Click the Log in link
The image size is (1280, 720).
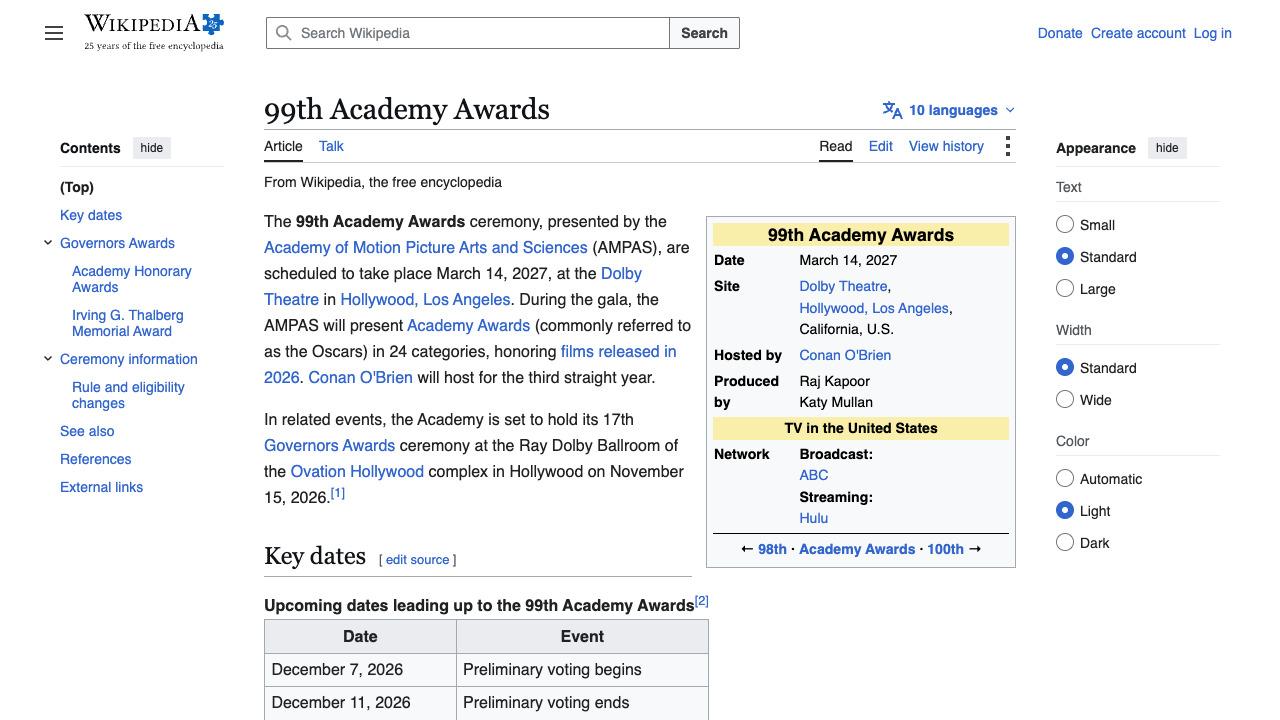click(x=1212, y=33)
